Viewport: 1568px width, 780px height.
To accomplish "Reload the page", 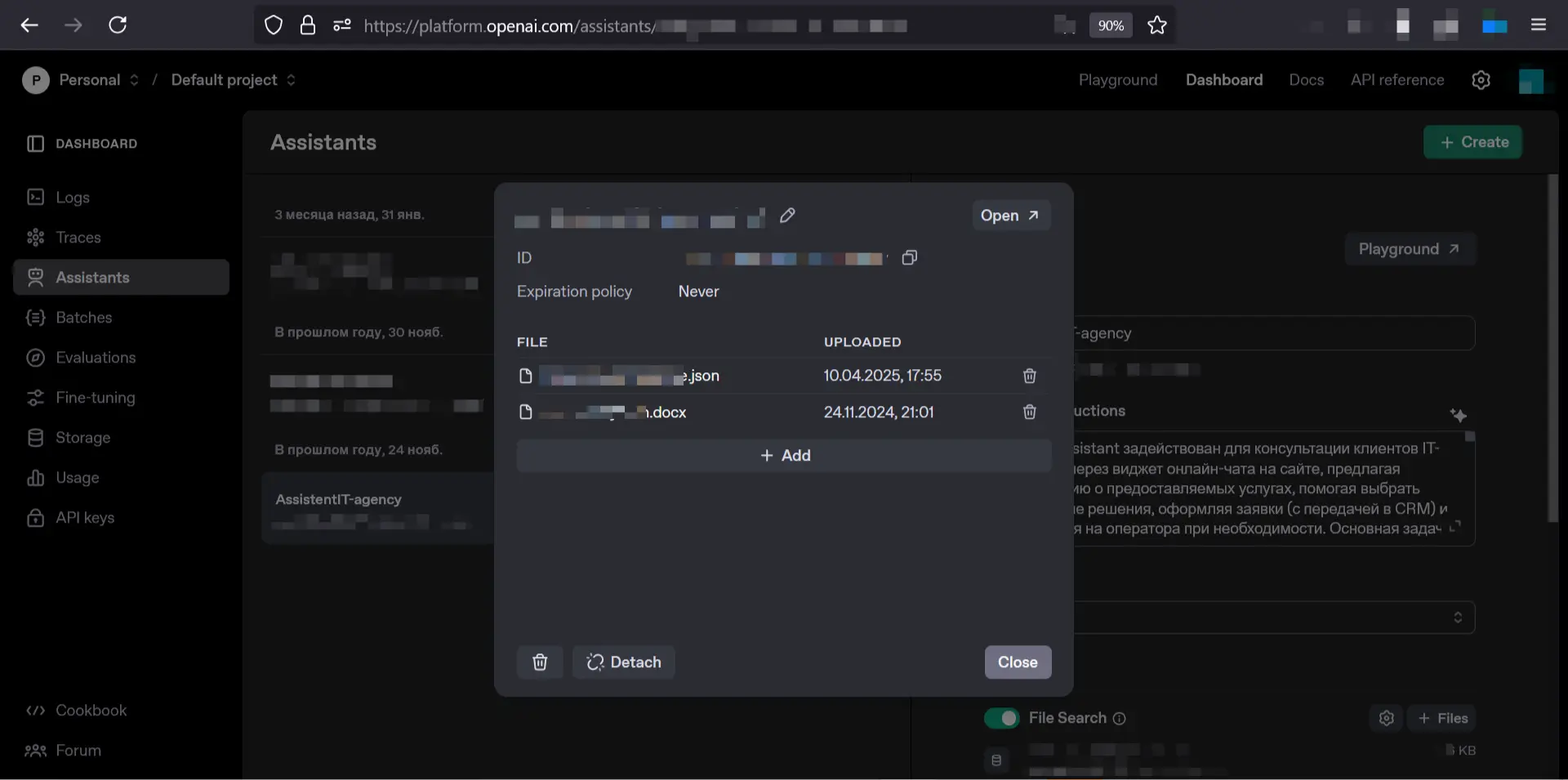I will point(118,25).
